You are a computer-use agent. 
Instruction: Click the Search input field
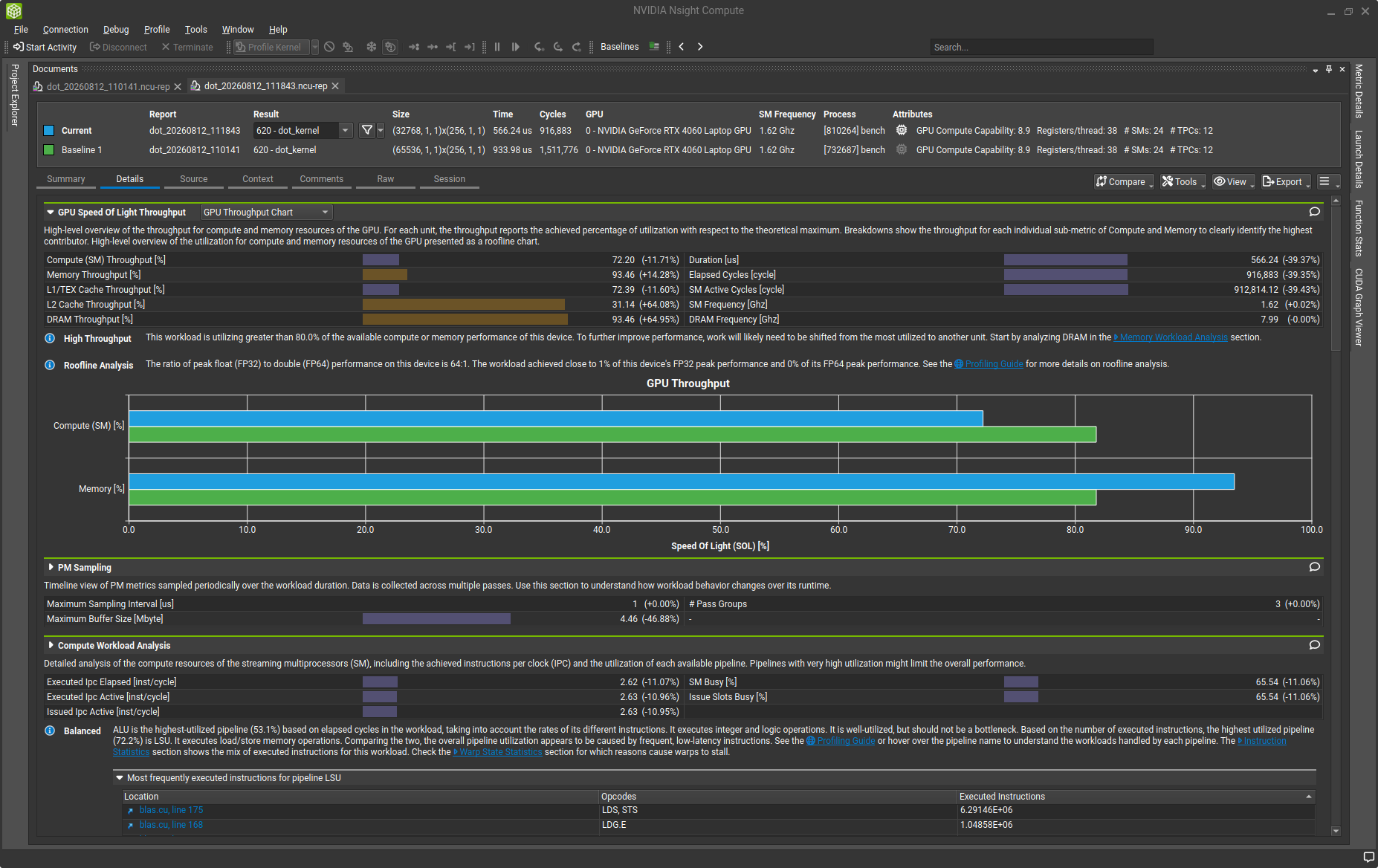coord(1041,47)
